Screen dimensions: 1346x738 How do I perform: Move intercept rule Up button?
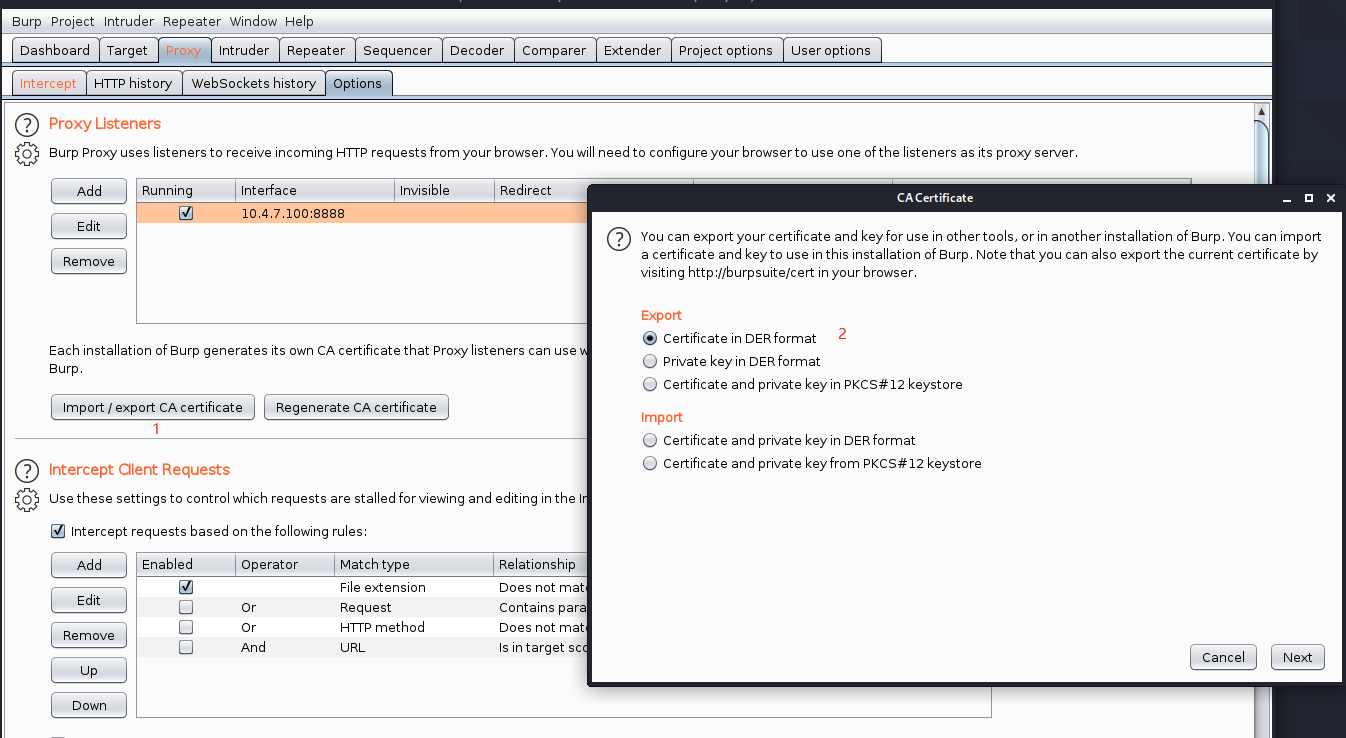click(89, 670)
